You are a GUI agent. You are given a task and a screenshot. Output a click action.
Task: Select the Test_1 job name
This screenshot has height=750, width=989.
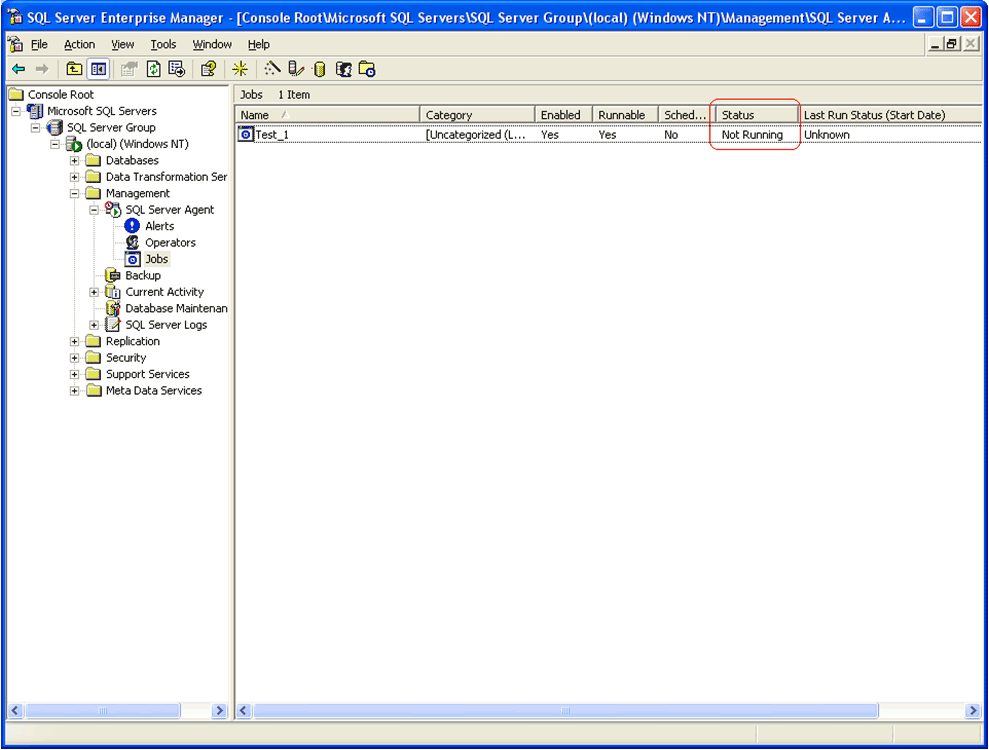click(x=272, y=135)
